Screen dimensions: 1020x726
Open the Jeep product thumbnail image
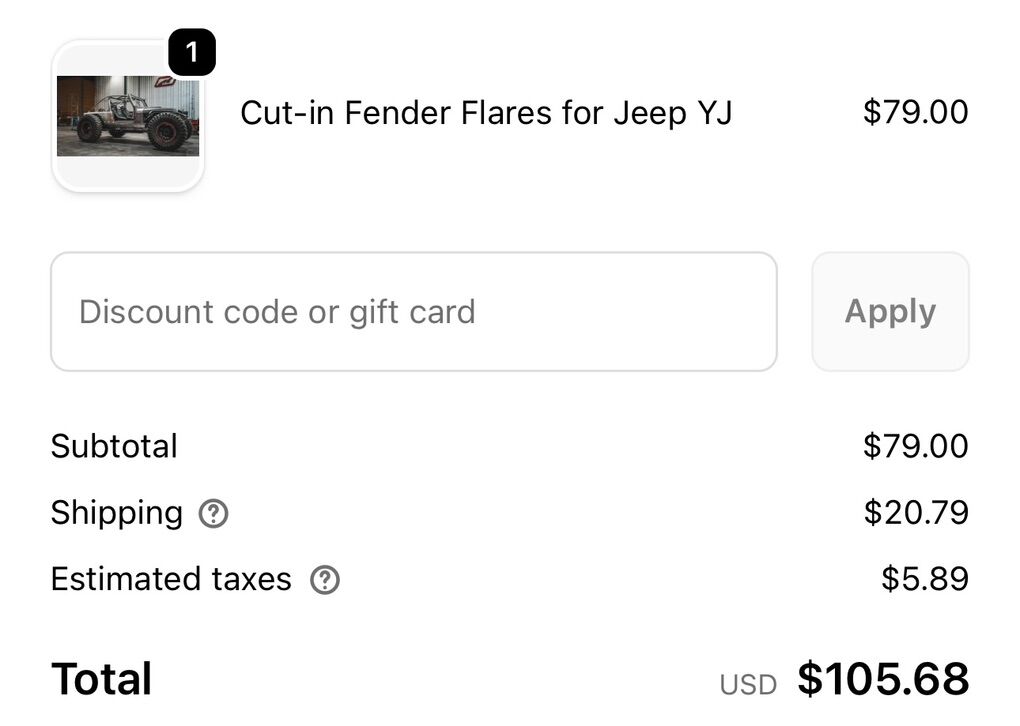point(128,116)
